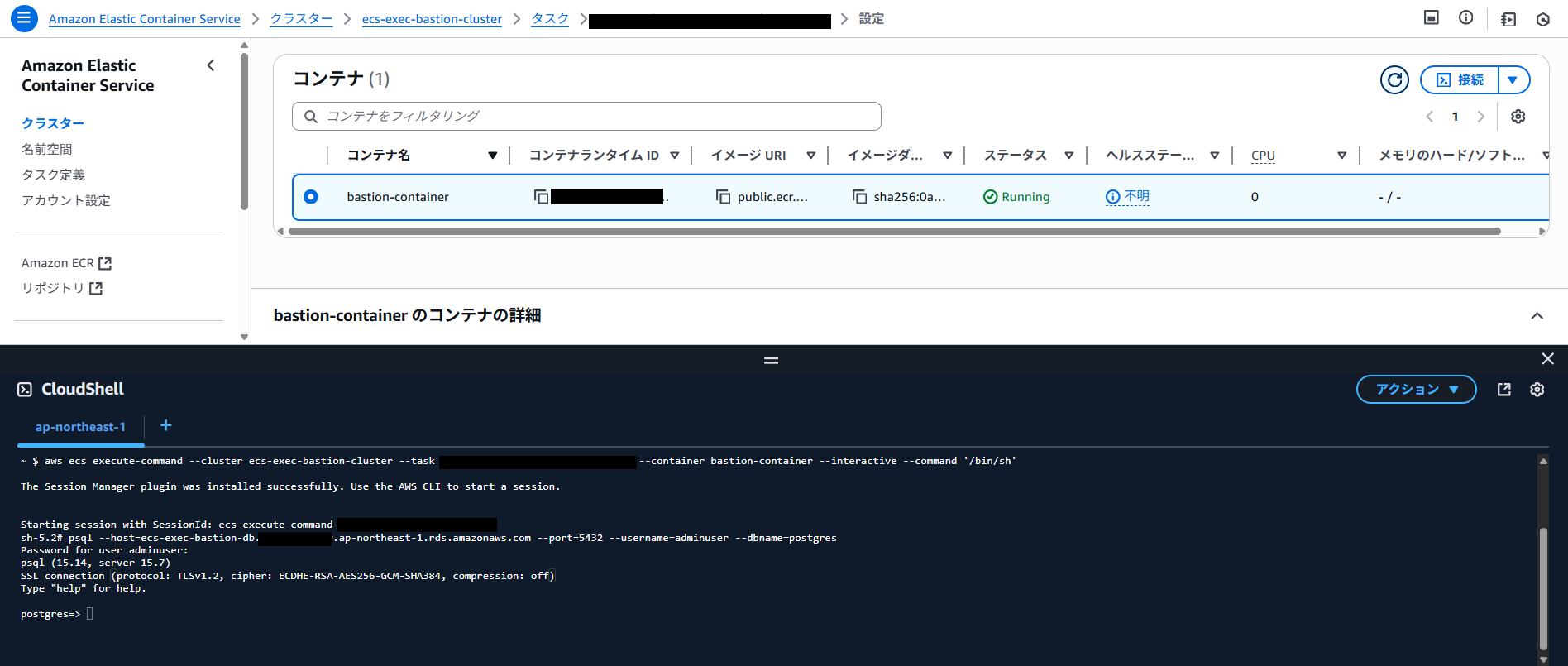This screenshot has height=666, width=1568.
Task: Copy the container runtime ID
Action: coord(541,197)
